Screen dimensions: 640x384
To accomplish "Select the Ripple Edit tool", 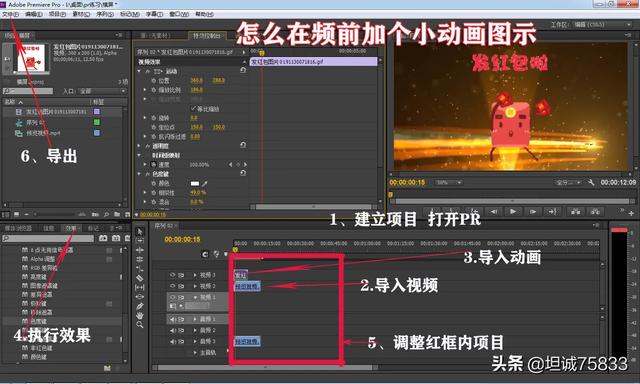I will pyautogui.click(x=140, y=250).
